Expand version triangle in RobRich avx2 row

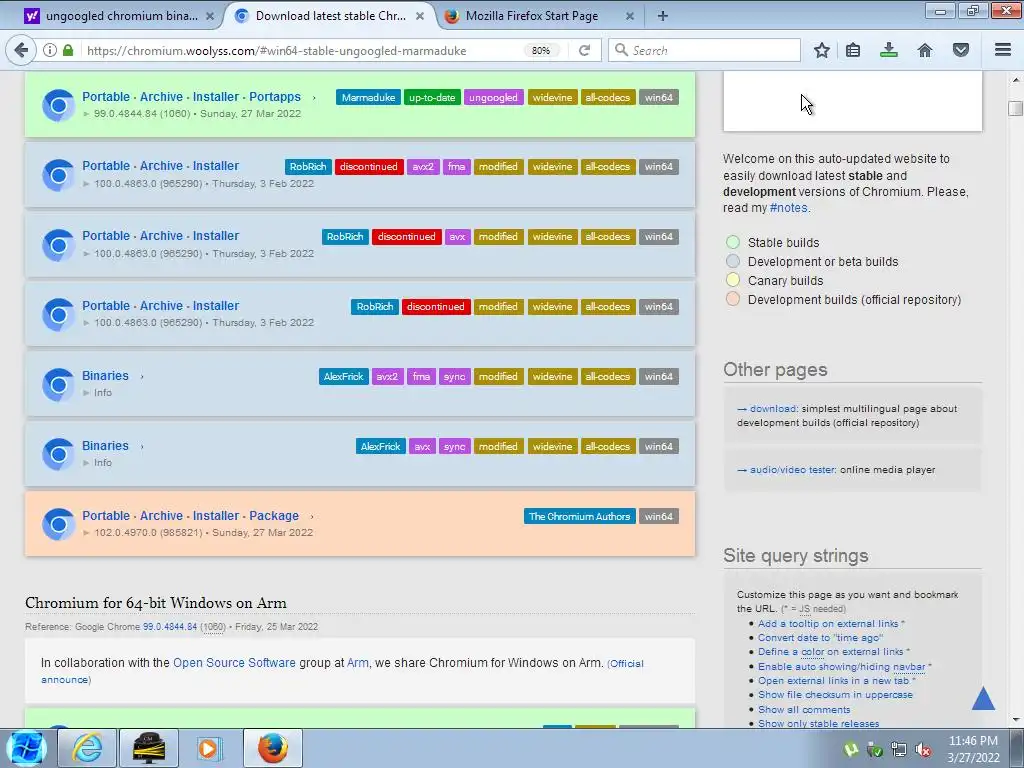(x=86, y=184)
